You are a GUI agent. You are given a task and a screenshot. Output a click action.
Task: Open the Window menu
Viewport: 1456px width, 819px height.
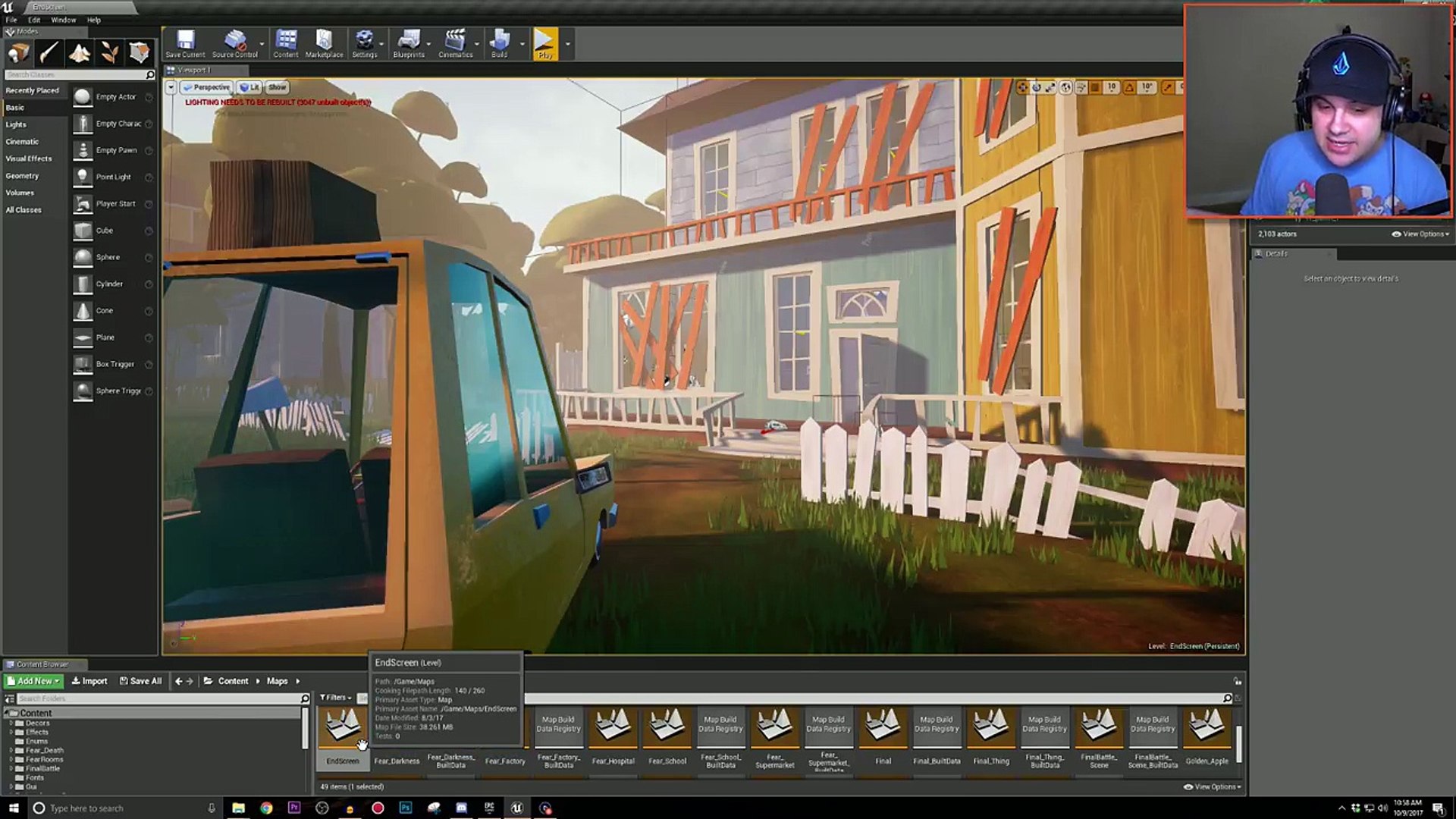pos(63,20)
